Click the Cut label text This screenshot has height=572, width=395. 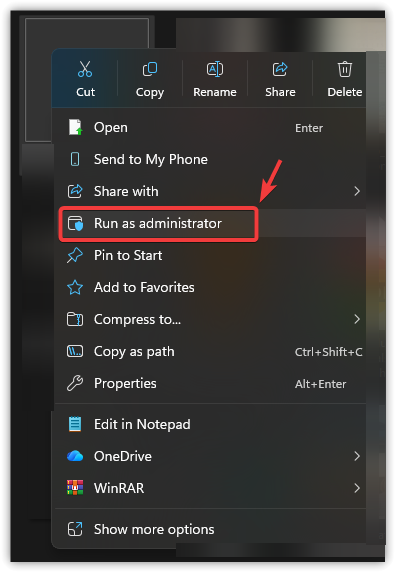tap(85, 92)
